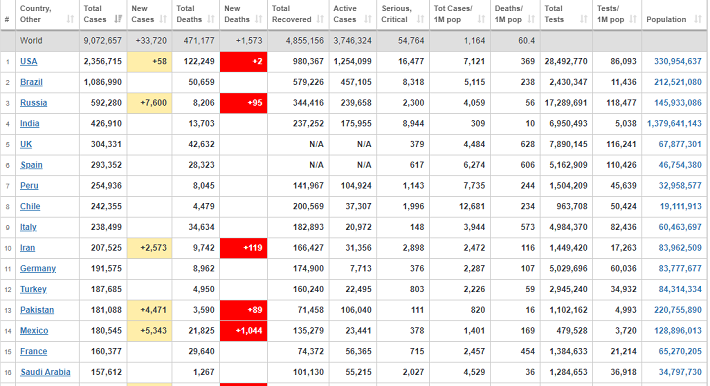Open Germany country page link
The height and width of the screenshot is (386, 710).
(x=38, y=269)
